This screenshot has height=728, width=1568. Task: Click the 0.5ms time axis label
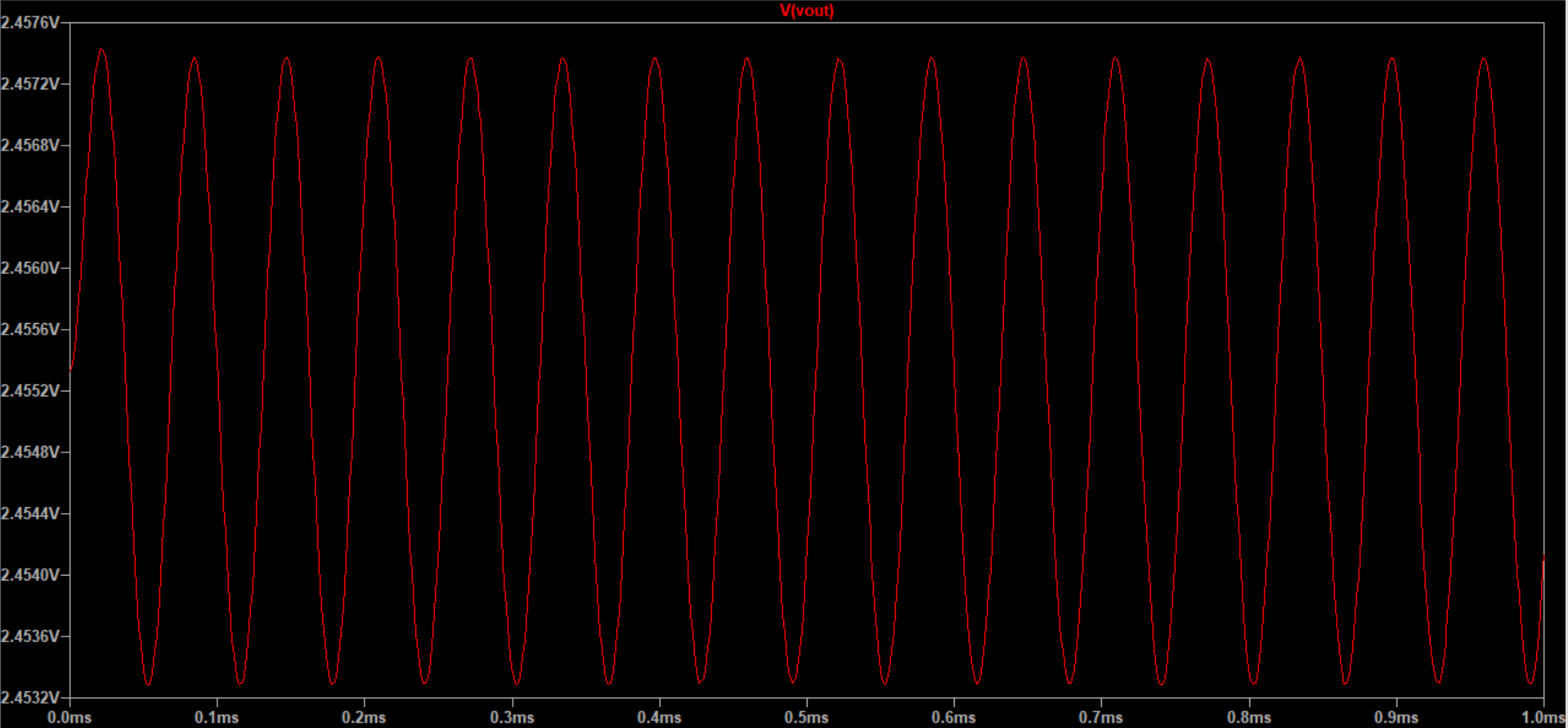coord(806,717)
